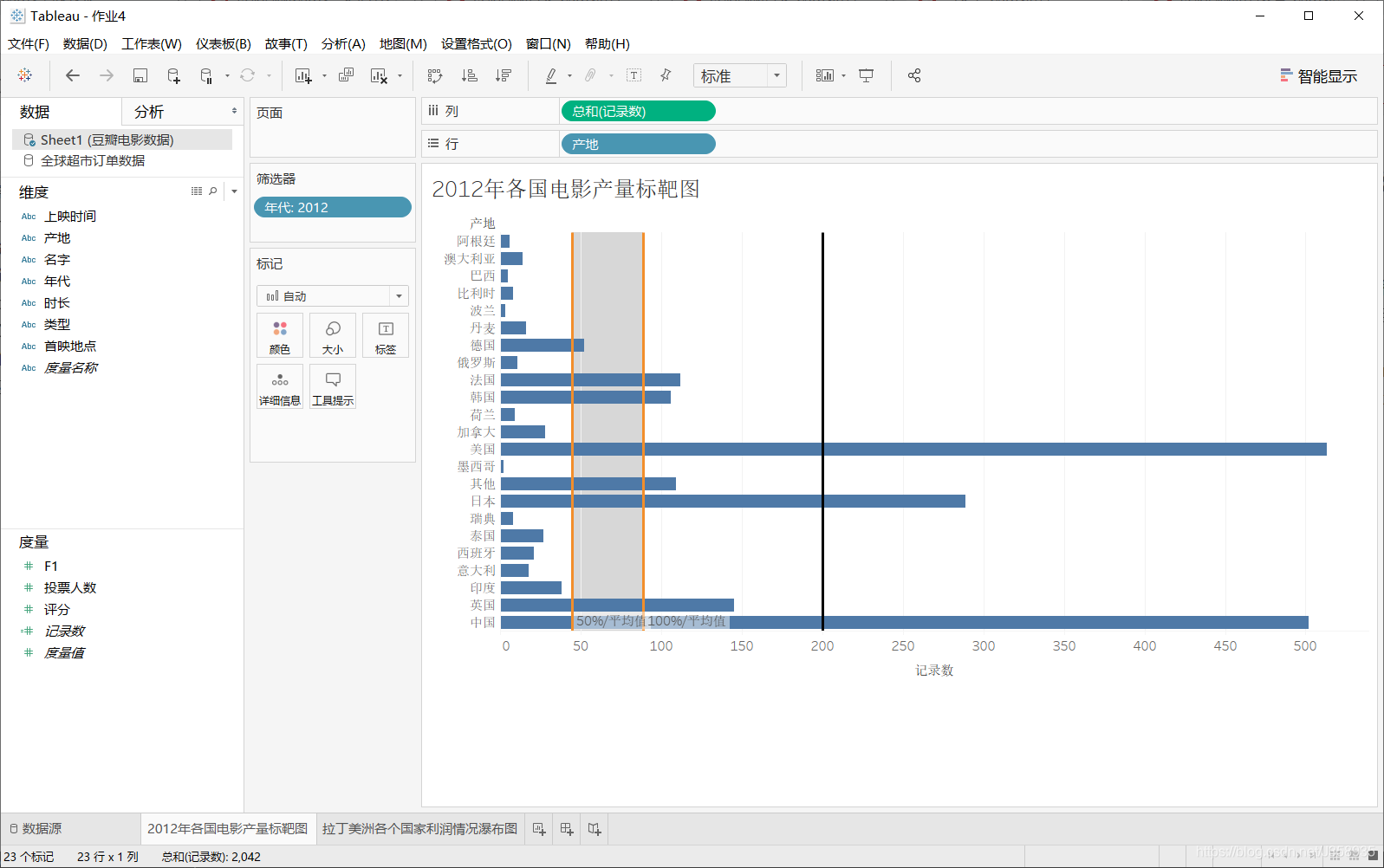This screenshot has height=868, width=1384.
Task: Pause auto updates on the data source icon
Action: point(206,75)
